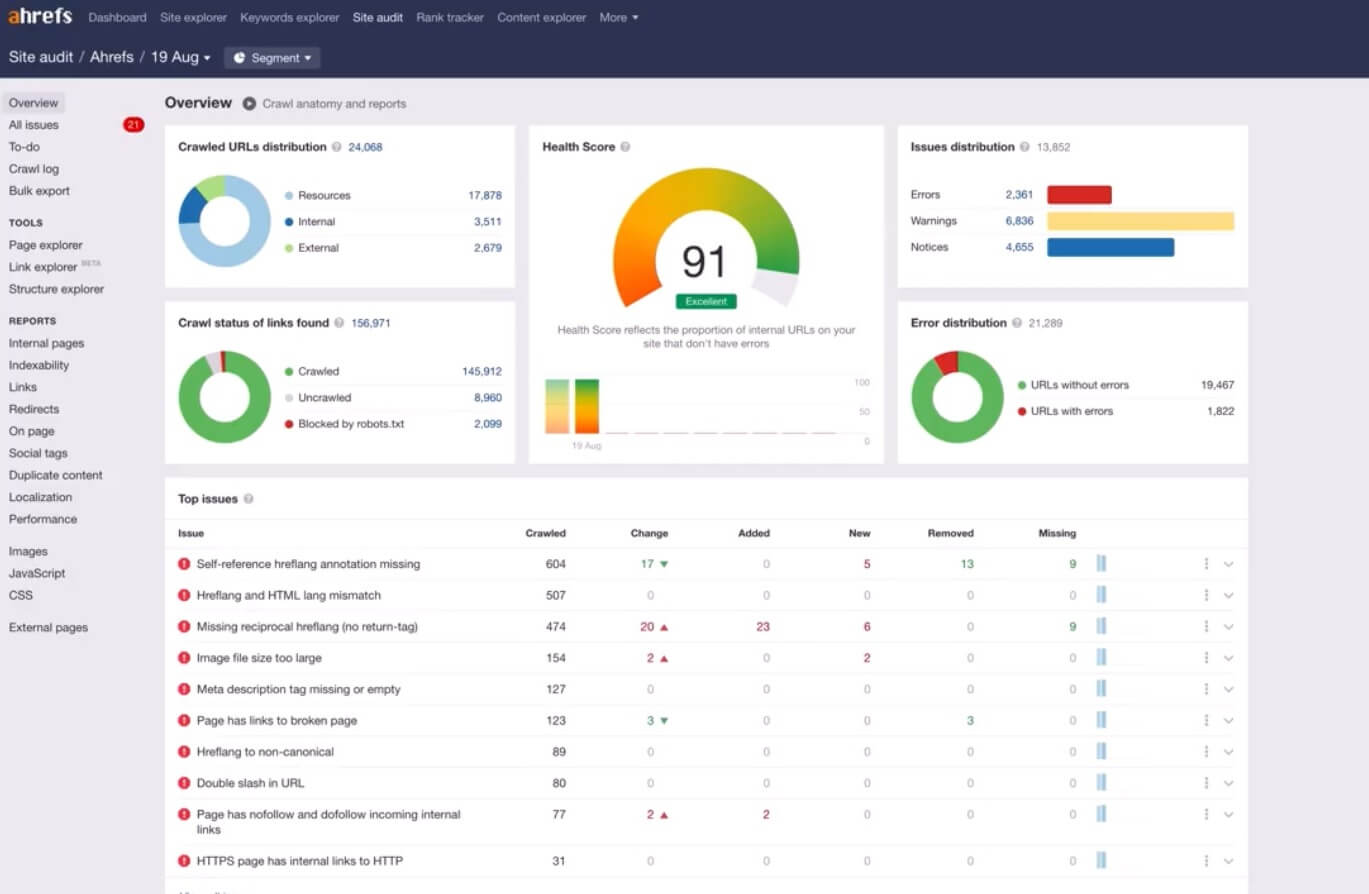Open three-dot menu for Image file size too large
This screenshot has height=894, width=1369.
click(1206, 658)
